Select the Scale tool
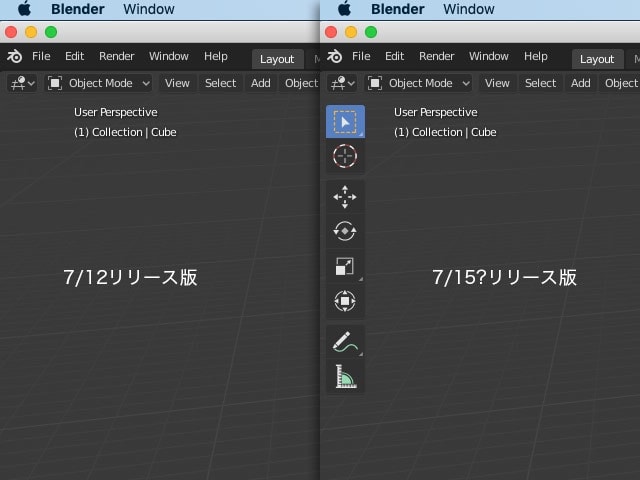Image resolution: width=640 pixels, height=480 pixels. (345, 266)
